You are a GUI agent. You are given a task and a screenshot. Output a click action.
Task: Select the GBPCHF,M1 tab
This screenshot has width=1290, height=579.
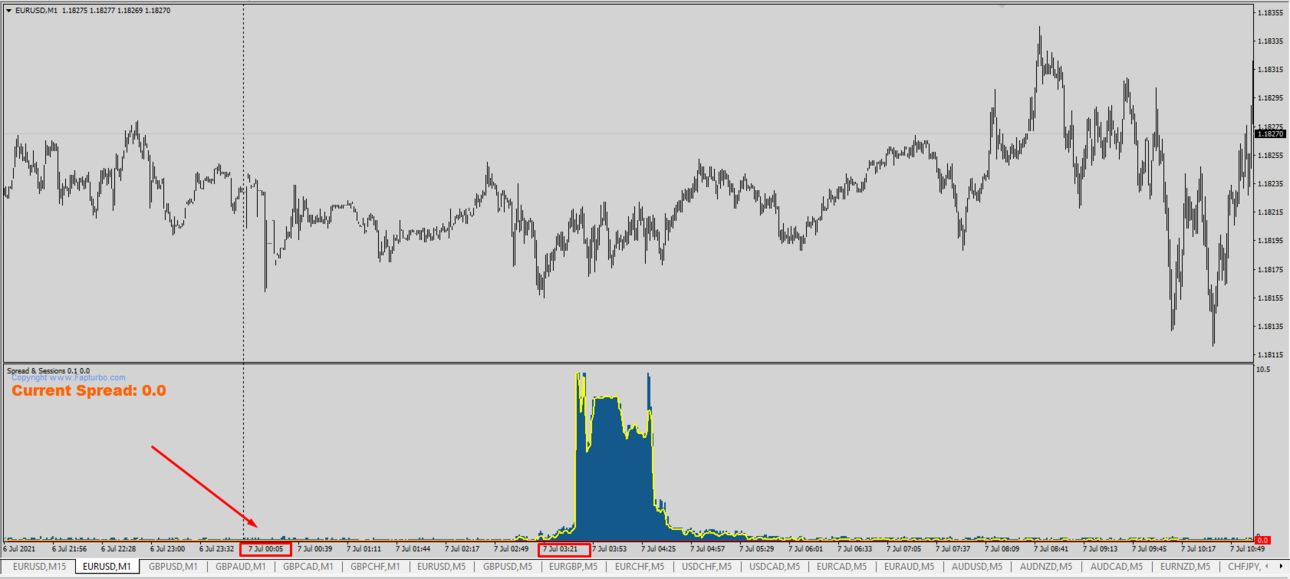coord(375,567)
